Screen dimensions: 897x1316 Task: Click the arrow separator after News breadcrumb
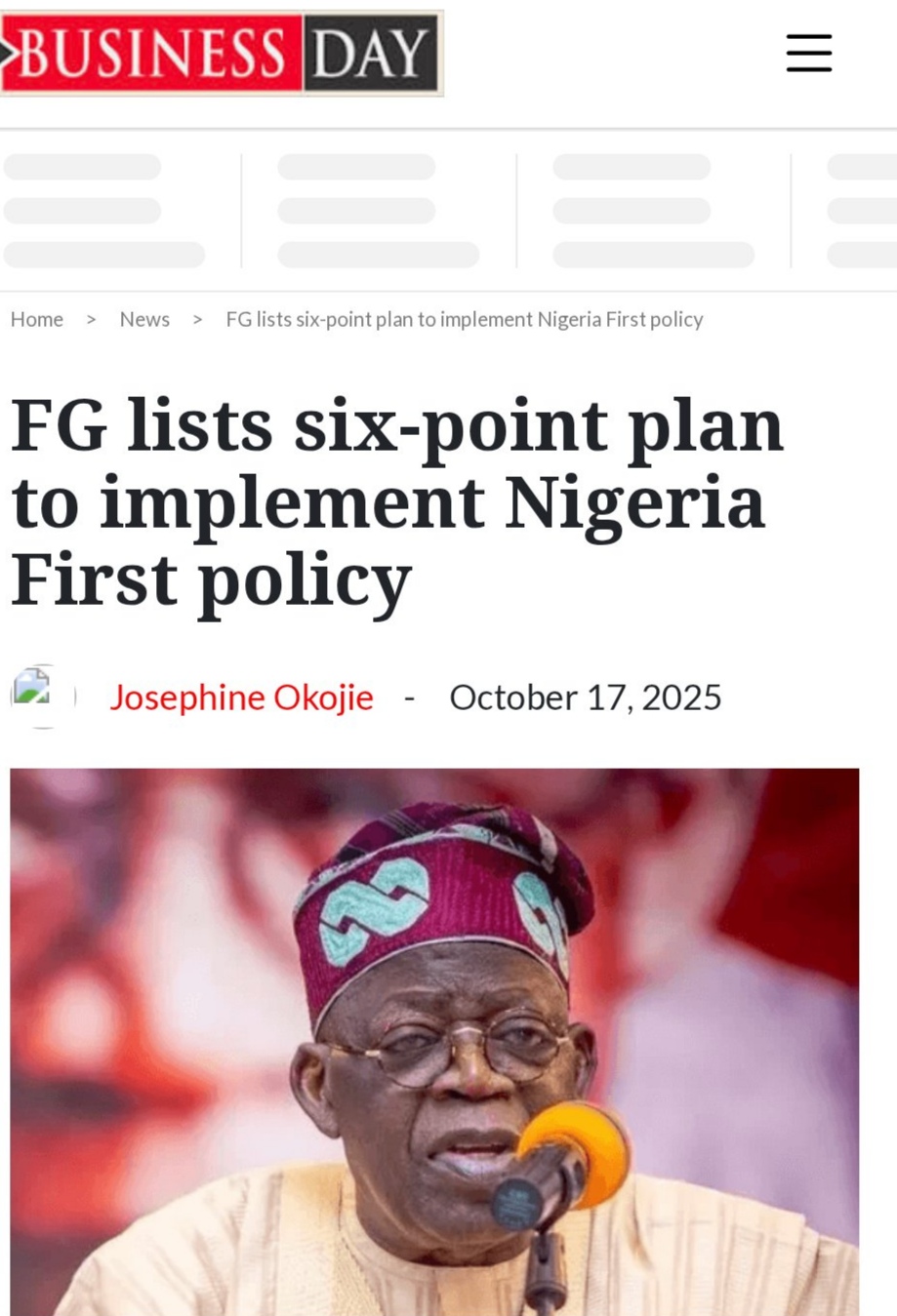tap(197, 320)
